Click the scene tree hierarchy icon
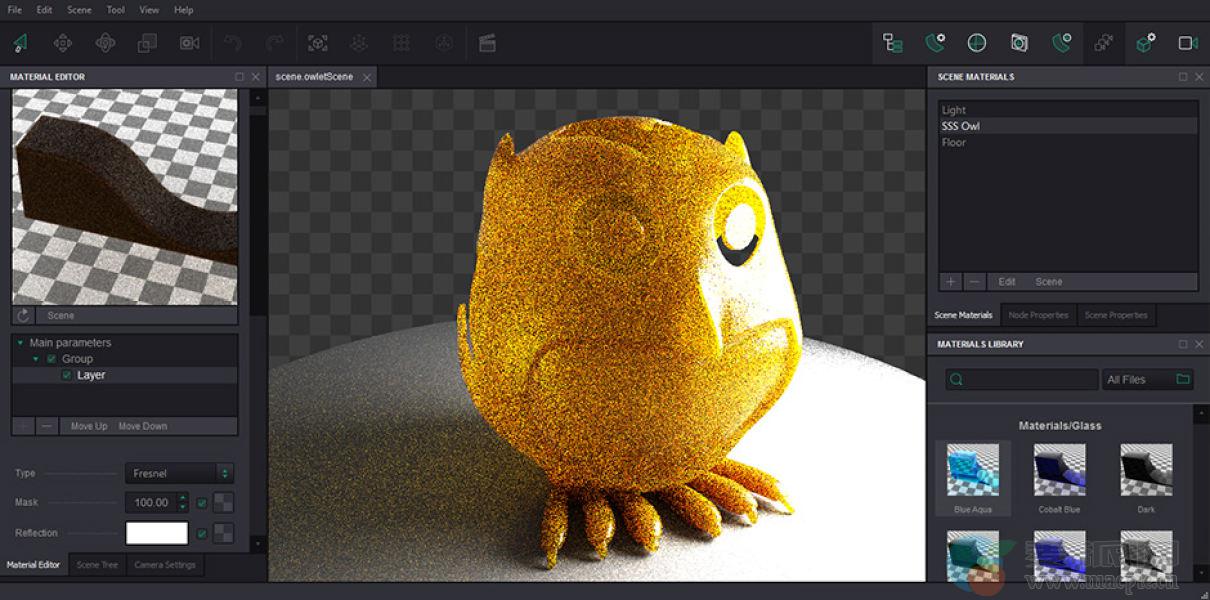The image size is (1210, 600). pos(893,43)
